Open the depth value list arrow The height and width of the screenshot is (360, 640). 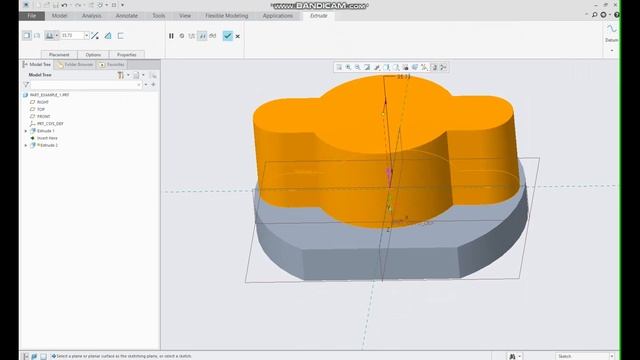click(x=87, y=36)
